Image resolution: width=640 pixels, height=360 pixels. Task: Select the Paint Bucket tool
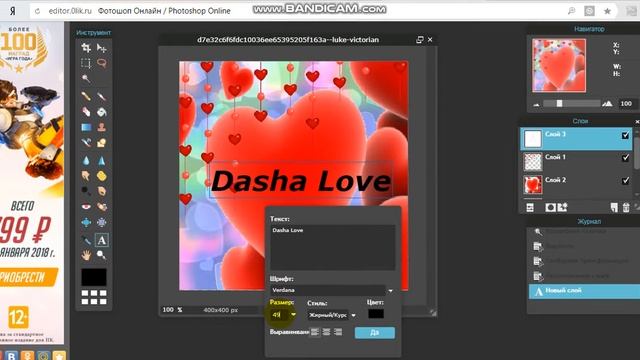(x=102, y=111)
